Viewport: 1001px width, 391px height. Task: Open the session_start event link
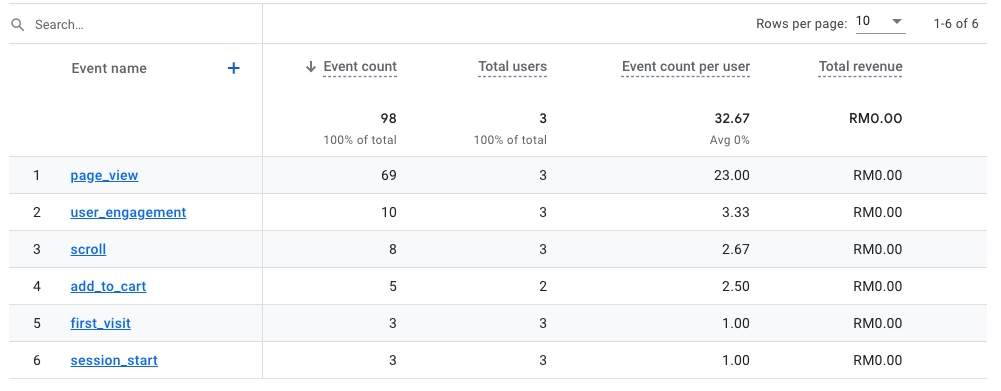point(114,360)
